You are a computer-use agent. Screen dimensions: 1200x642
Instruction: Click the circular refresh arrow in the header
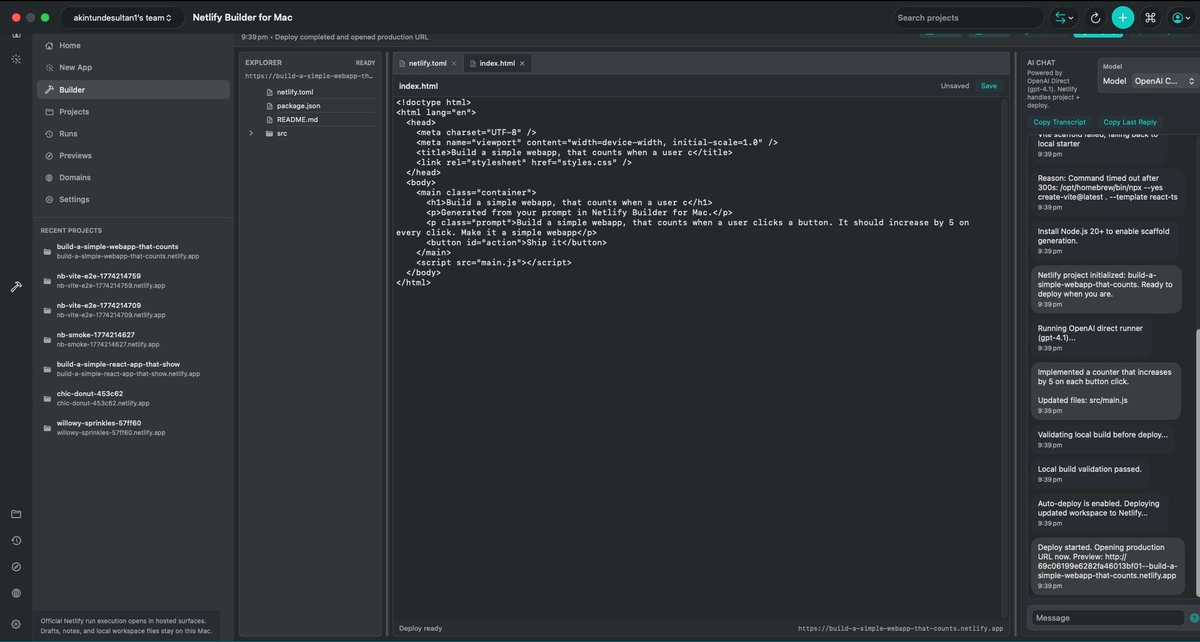(x=1095, y=17)
